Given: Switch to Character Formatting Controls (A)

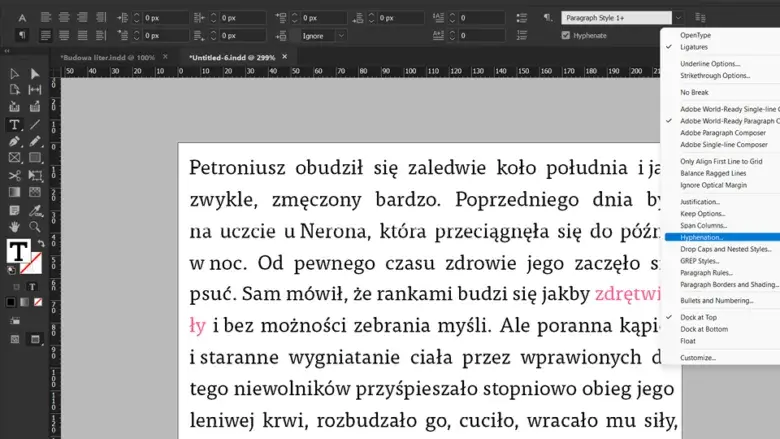Looking at the screenshot, I should tap(22, 18).
